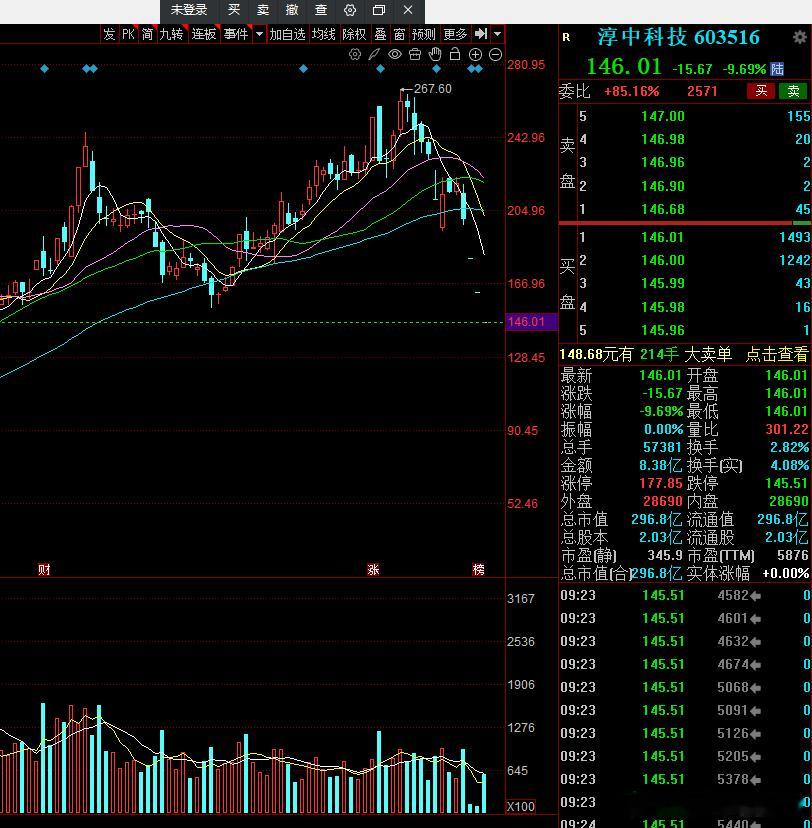
Task: Click the leftmost blue diamond event marker
Action: pyautogui.click(x=44, y=69)
